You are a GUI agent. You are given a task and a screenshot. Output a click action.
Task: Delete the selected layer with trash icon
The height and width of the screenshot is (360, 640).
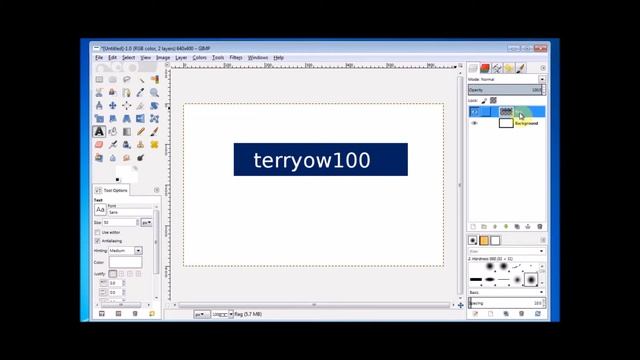[x=540, y=227]
